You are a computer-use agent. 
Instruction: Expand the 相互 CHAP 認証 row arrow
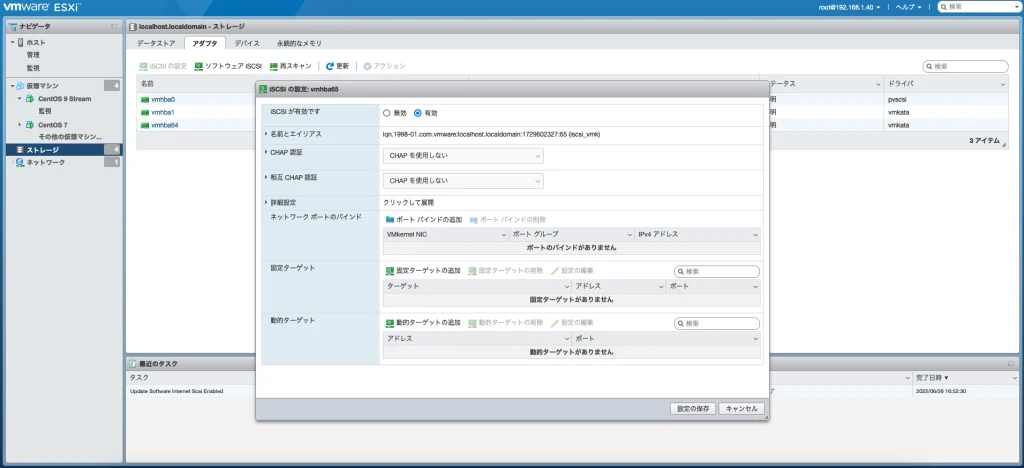pyautogui.click(x=266, y=177)
